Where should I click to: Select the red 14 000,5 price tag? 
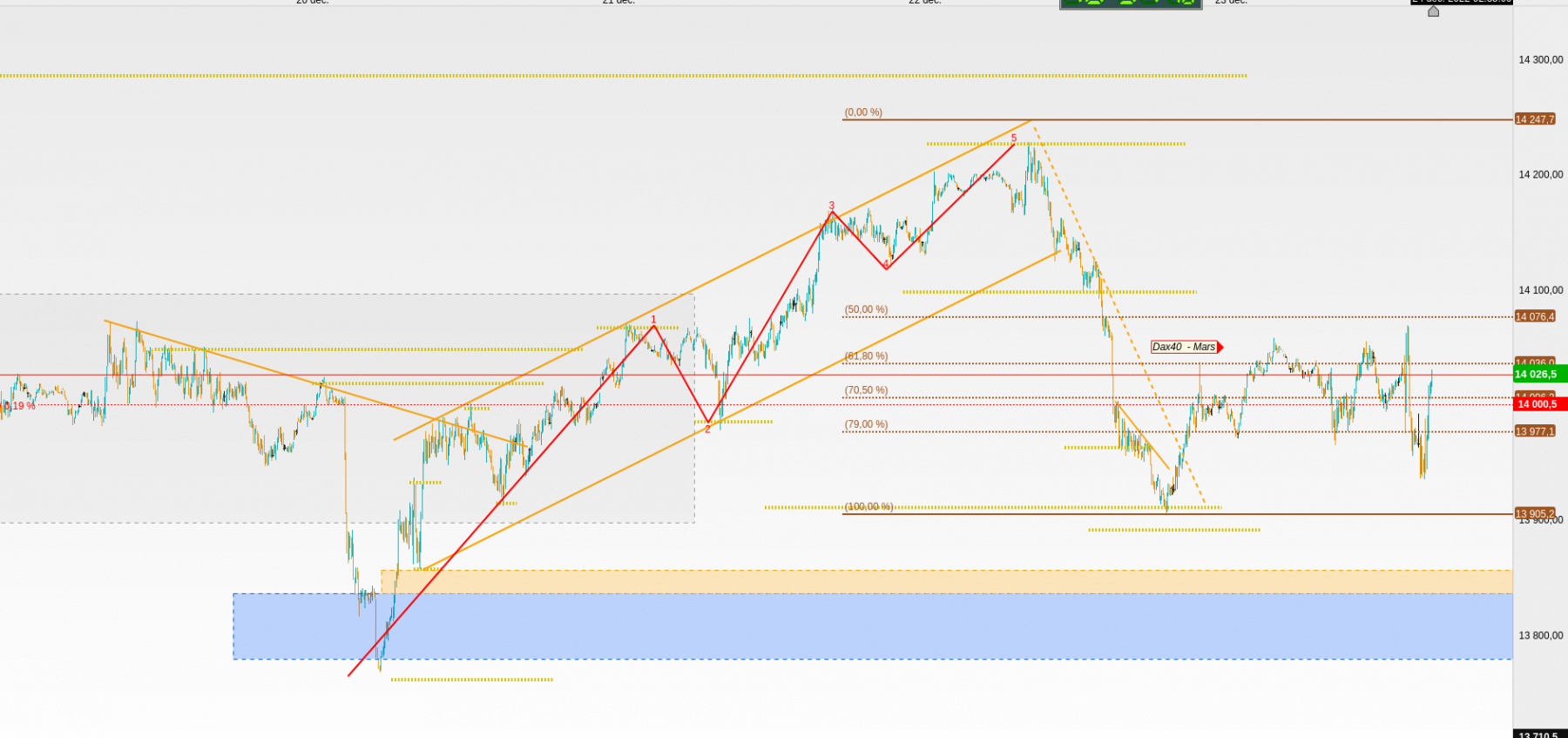click(1540, 403)
